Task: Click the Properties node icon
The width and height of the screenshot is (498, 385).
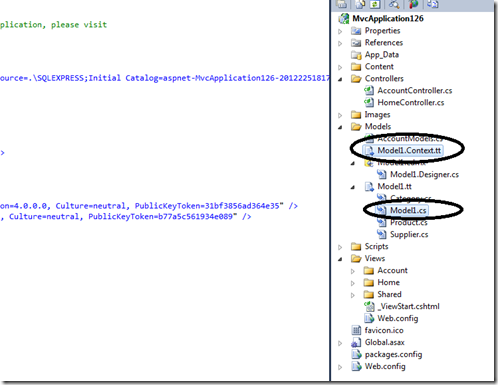Action: [356, 31]
